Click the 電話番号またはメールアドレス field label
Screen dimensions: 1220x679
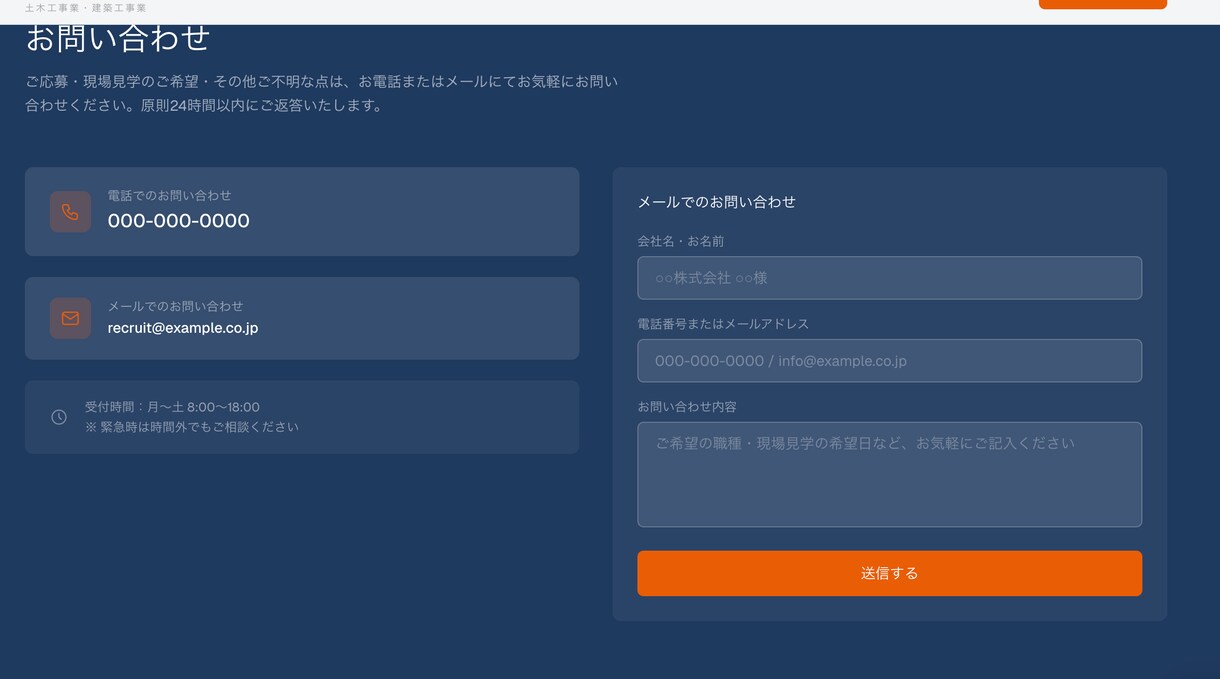[x=723, y=324]
